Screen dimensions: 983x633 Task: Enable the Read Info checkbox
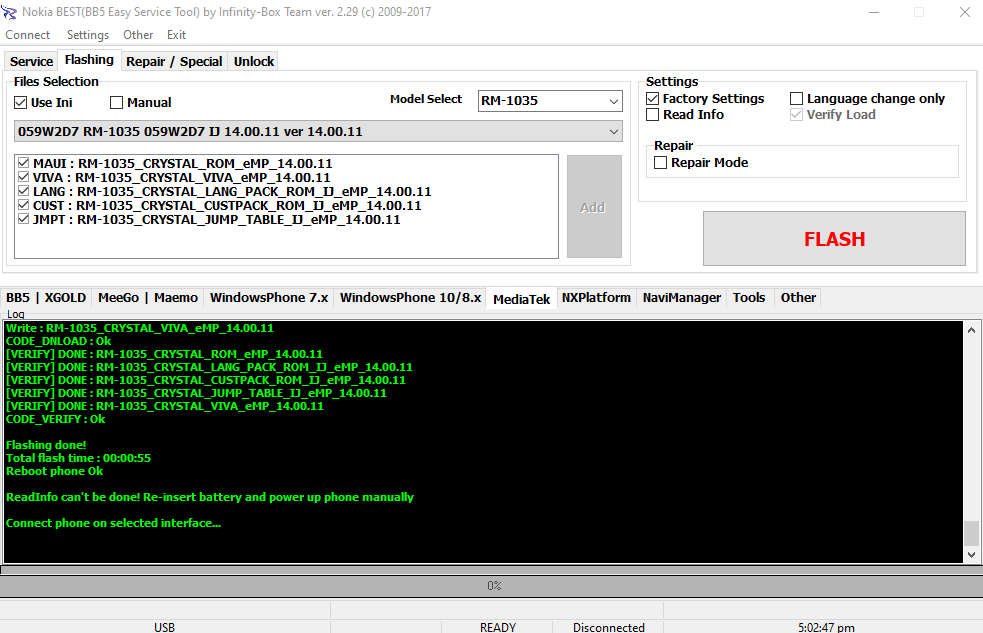[653, 115]
